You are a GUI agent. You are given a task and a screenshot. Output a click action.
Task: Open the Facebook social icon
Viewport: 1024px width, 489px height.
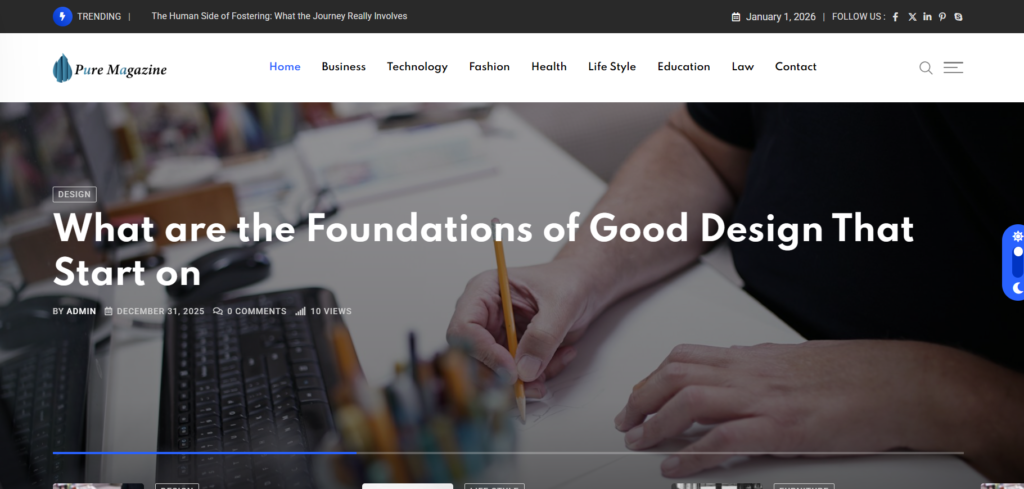click(895, 17)
